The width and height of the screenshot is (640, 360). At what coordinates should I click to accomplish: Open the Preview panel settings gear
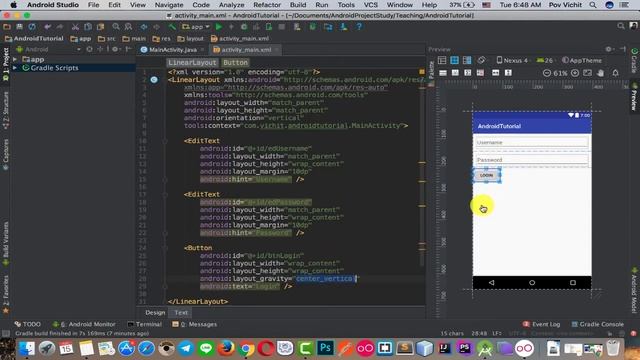pyautogui.click(x=609, y=49)
